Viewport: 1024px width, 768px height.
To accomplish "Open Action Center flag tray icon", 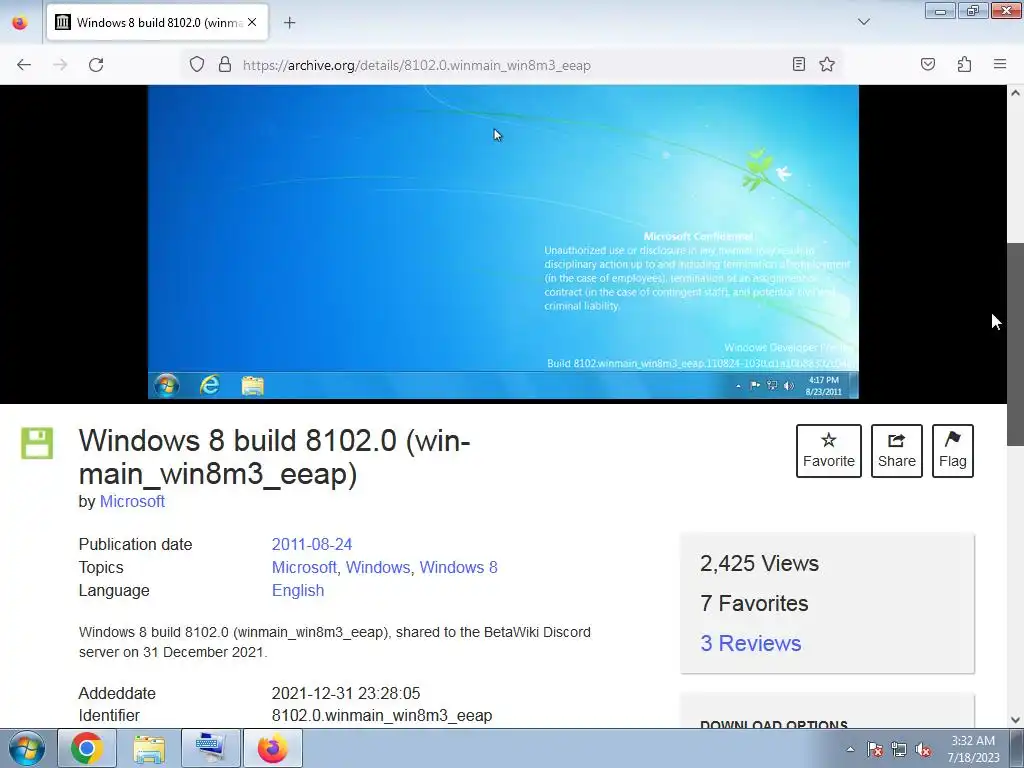I will [874, 749].
